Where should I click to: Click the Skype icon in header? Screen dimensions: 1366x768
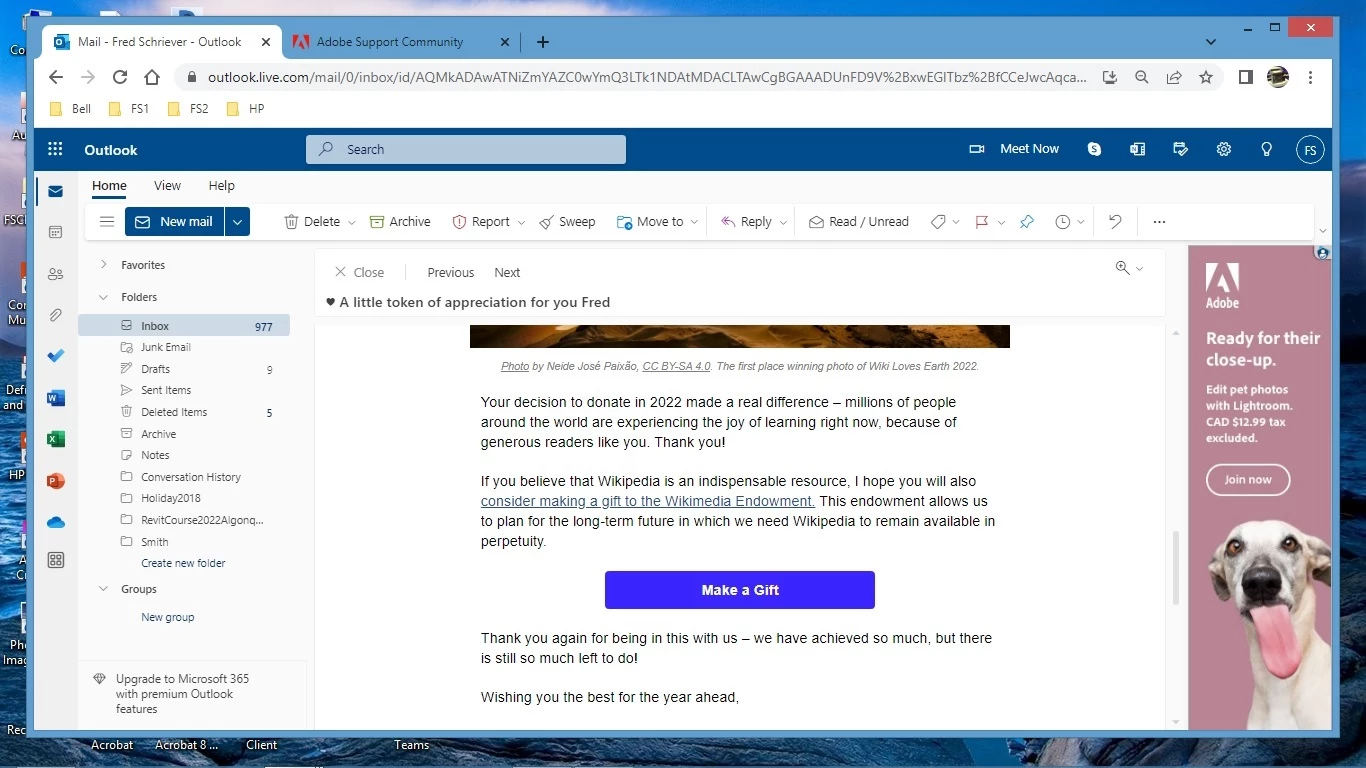tap(1094, 149)
